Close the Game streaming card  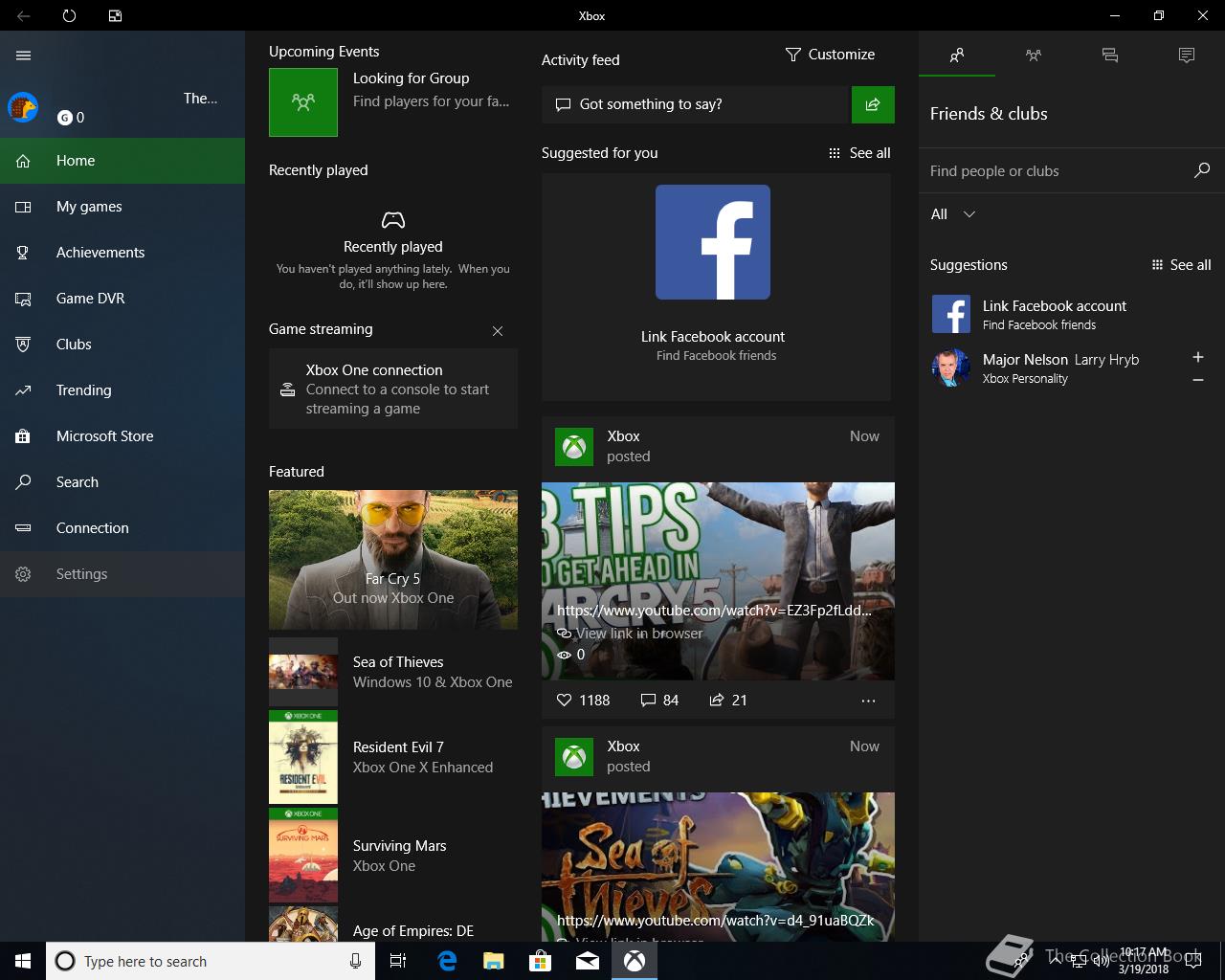point(498,331)
